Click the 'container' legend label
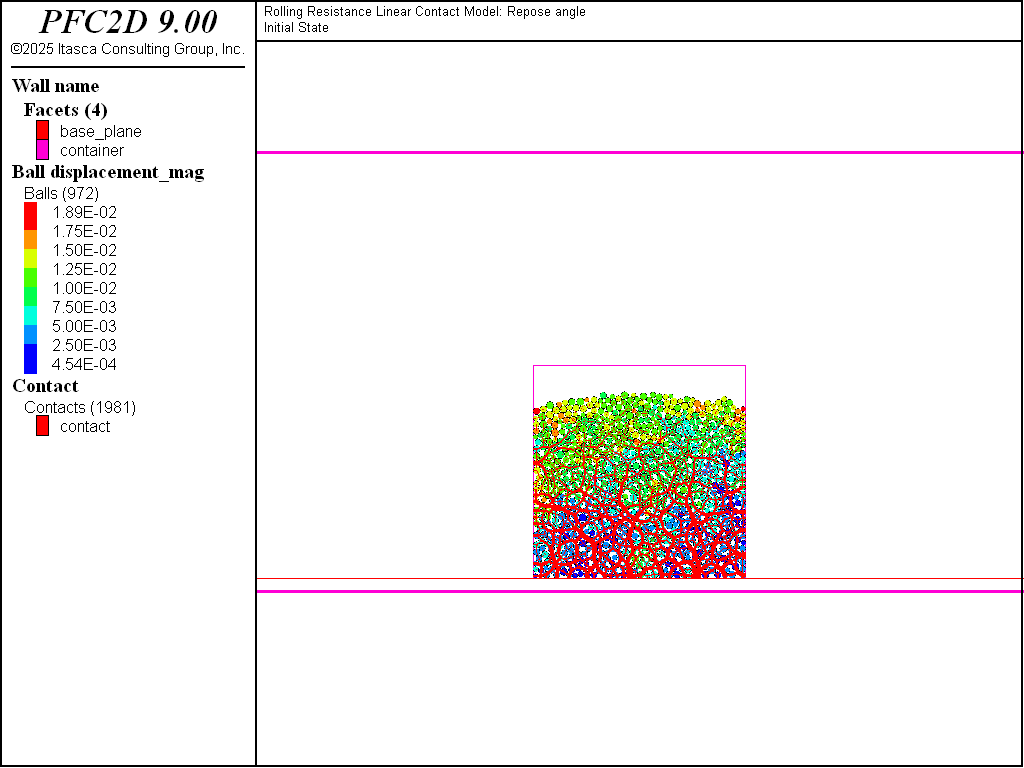This screenshot has width=1024, height=768. [92, 150]
